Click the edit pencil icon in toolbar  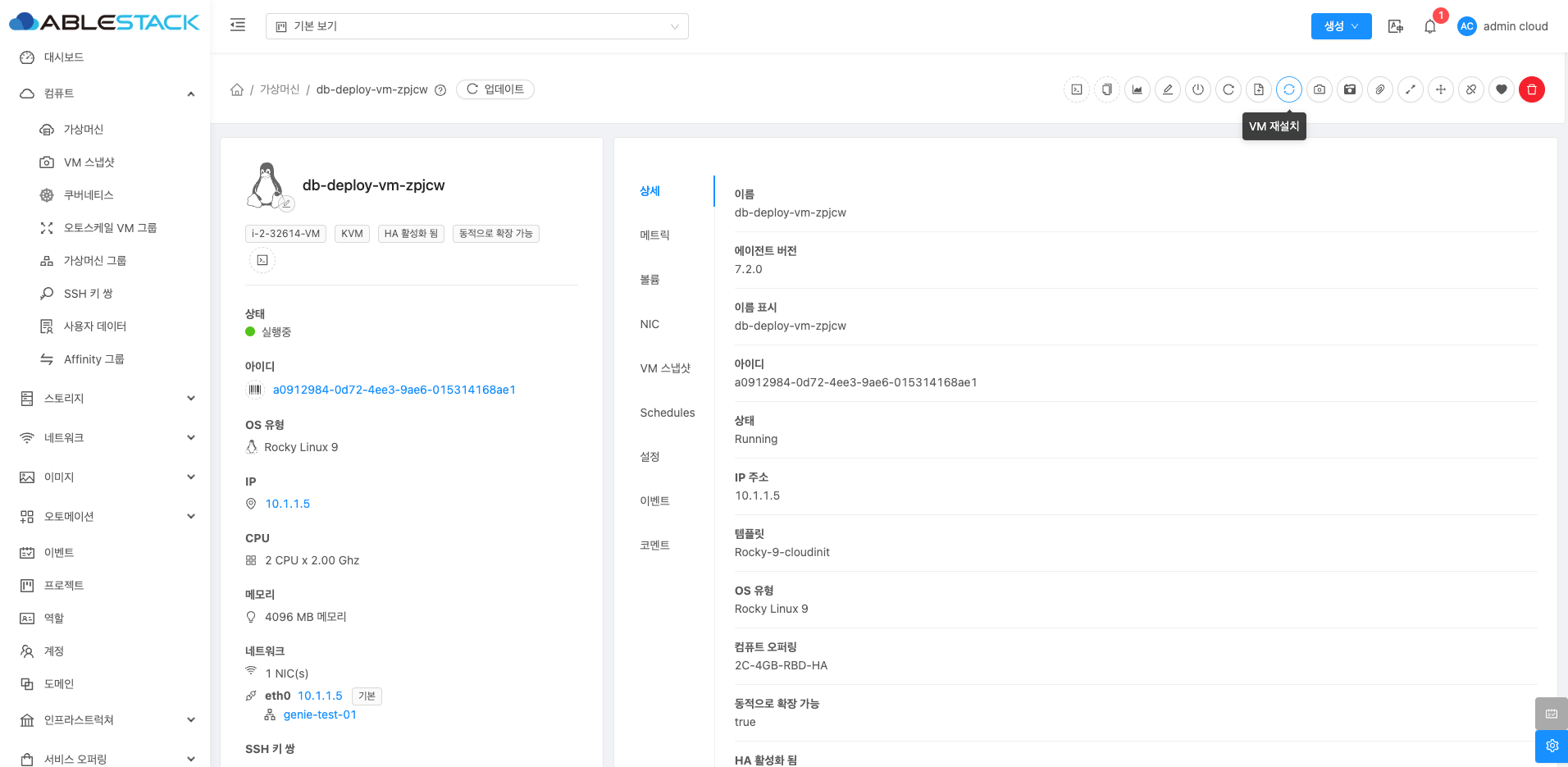pyautogui.click(x=1167, y=89)
